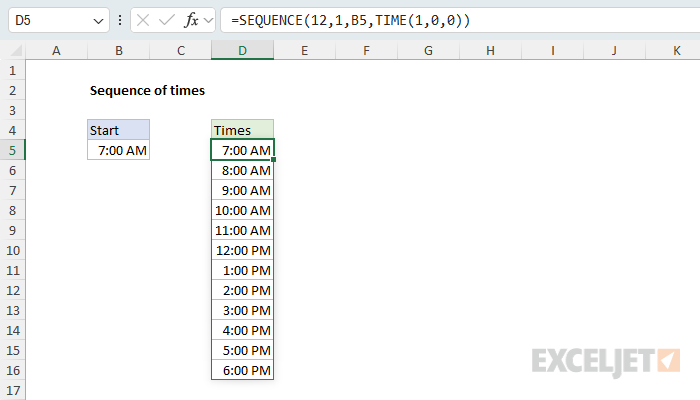Select the 7:00 AM cell in Times column
The width and height of the screenshot is (700, 400).
click(x=242, y=150)
